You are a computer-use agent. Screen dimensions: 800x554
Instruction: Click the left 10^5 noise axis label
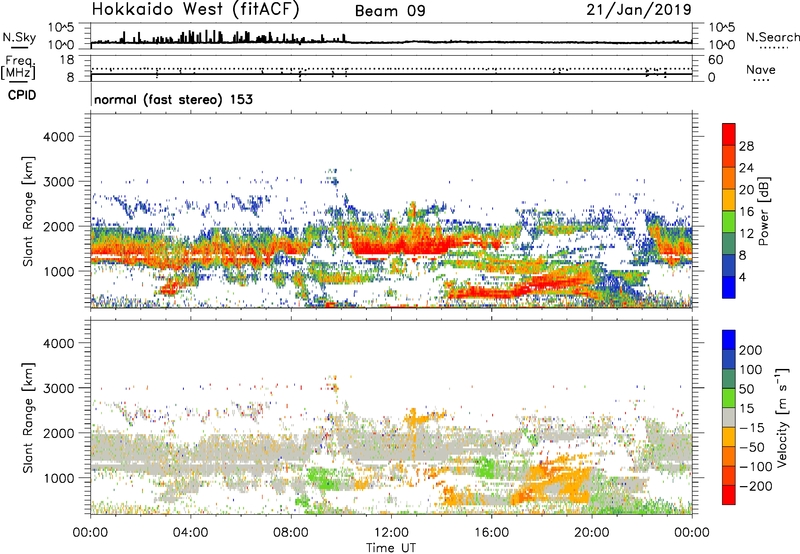61,28
